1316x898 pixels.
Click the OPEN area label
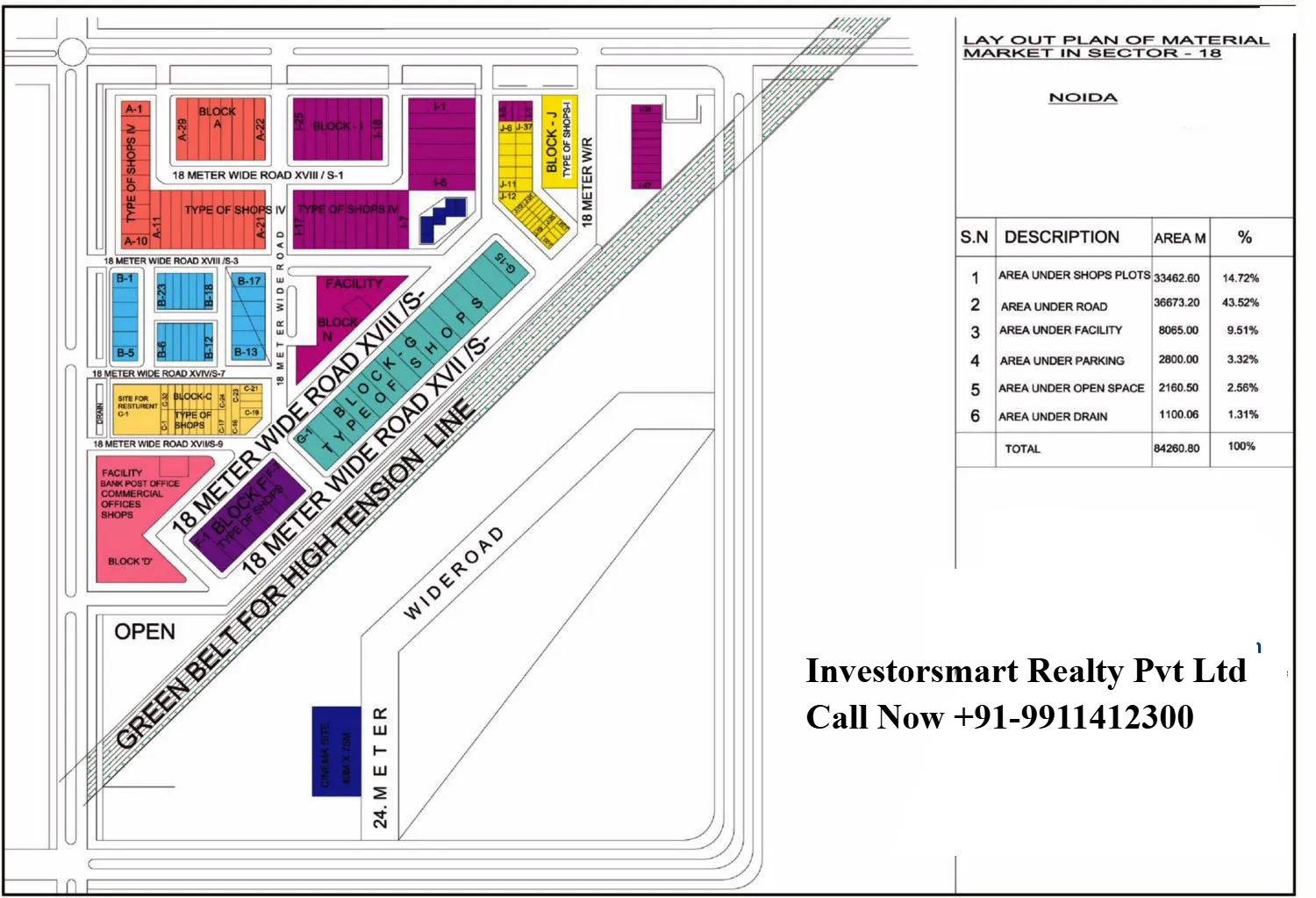point(145,631)
